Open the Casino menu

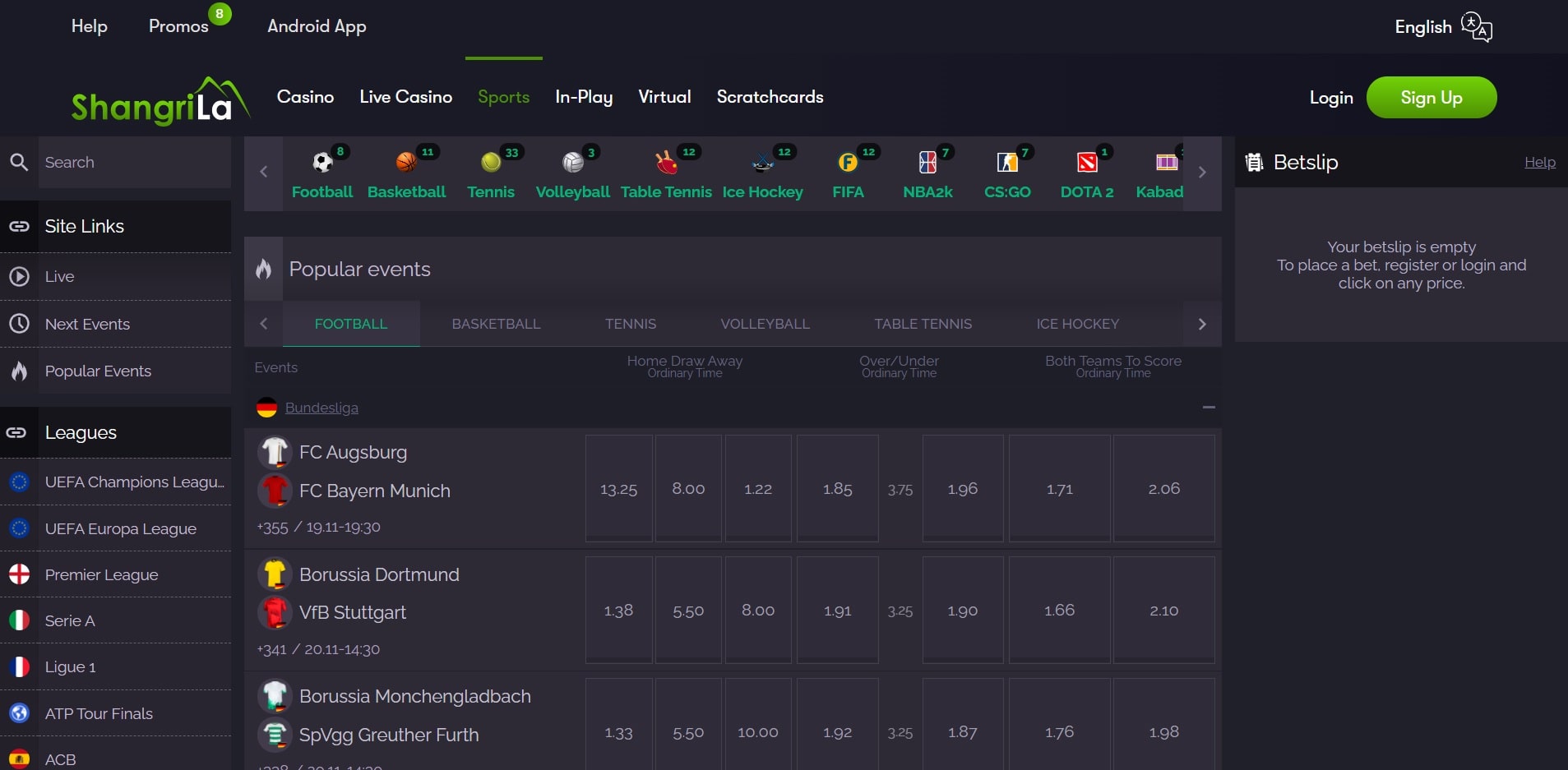305,97
